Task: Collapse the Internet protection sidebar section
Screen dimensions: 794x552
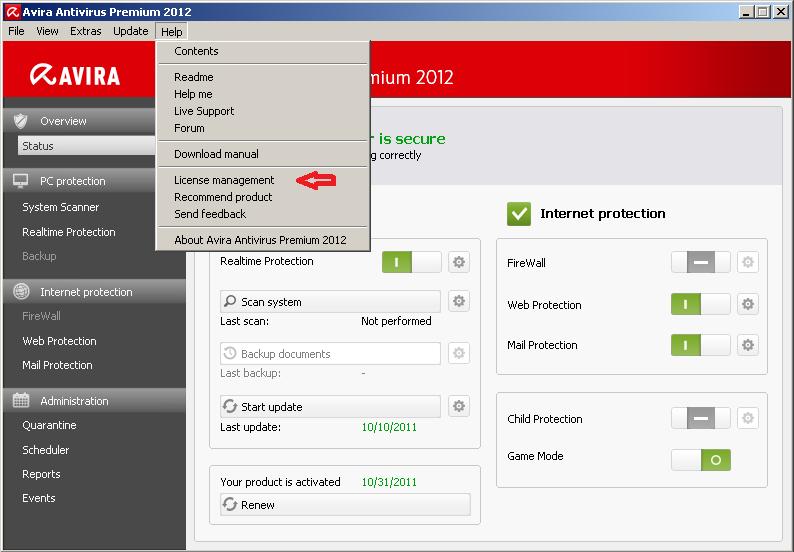Action: pyautogui.click(x=95, y=292)
